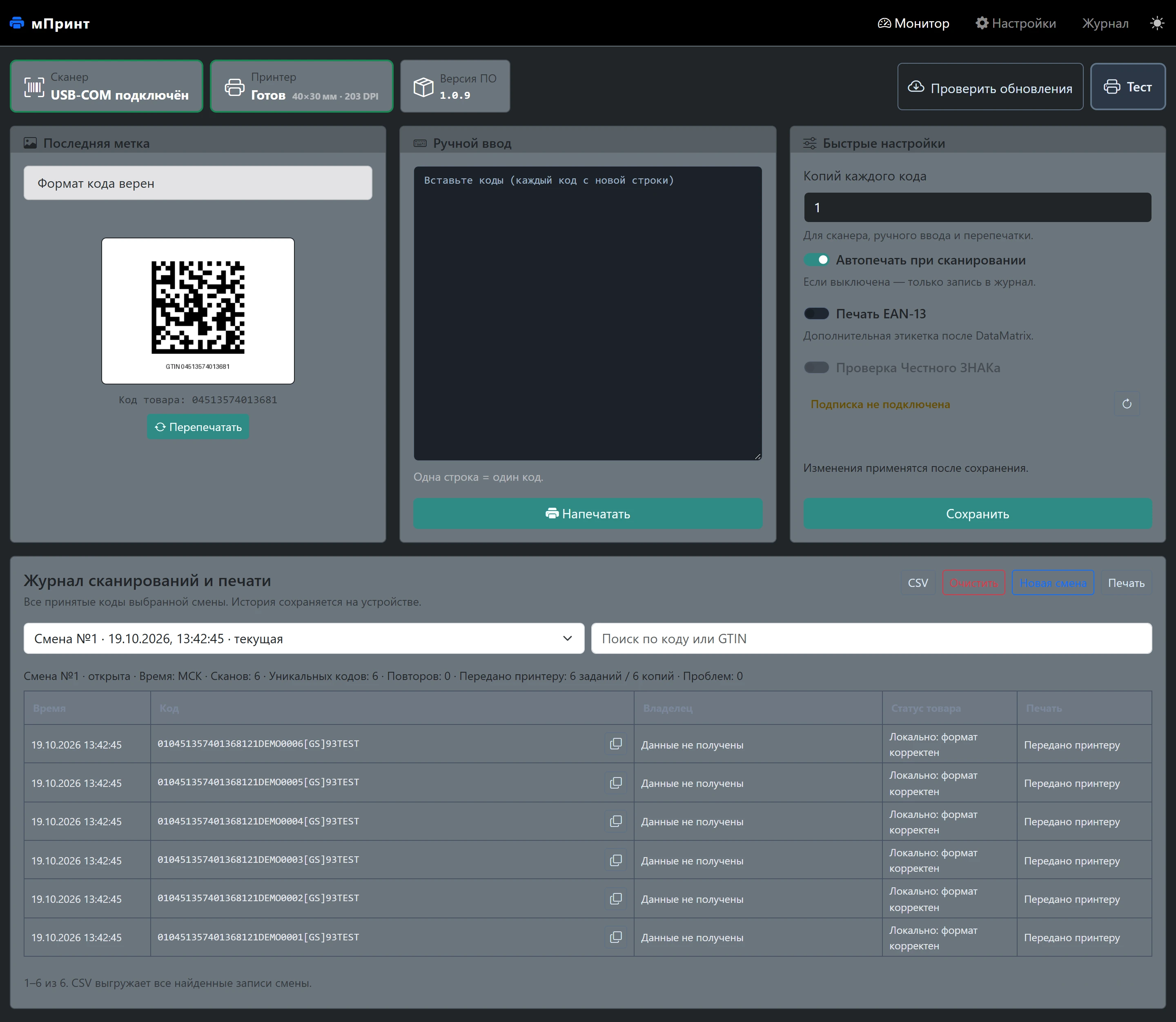Start a Новая смена
This screenshot has width=1176, height=1022.
(1053, 583)
